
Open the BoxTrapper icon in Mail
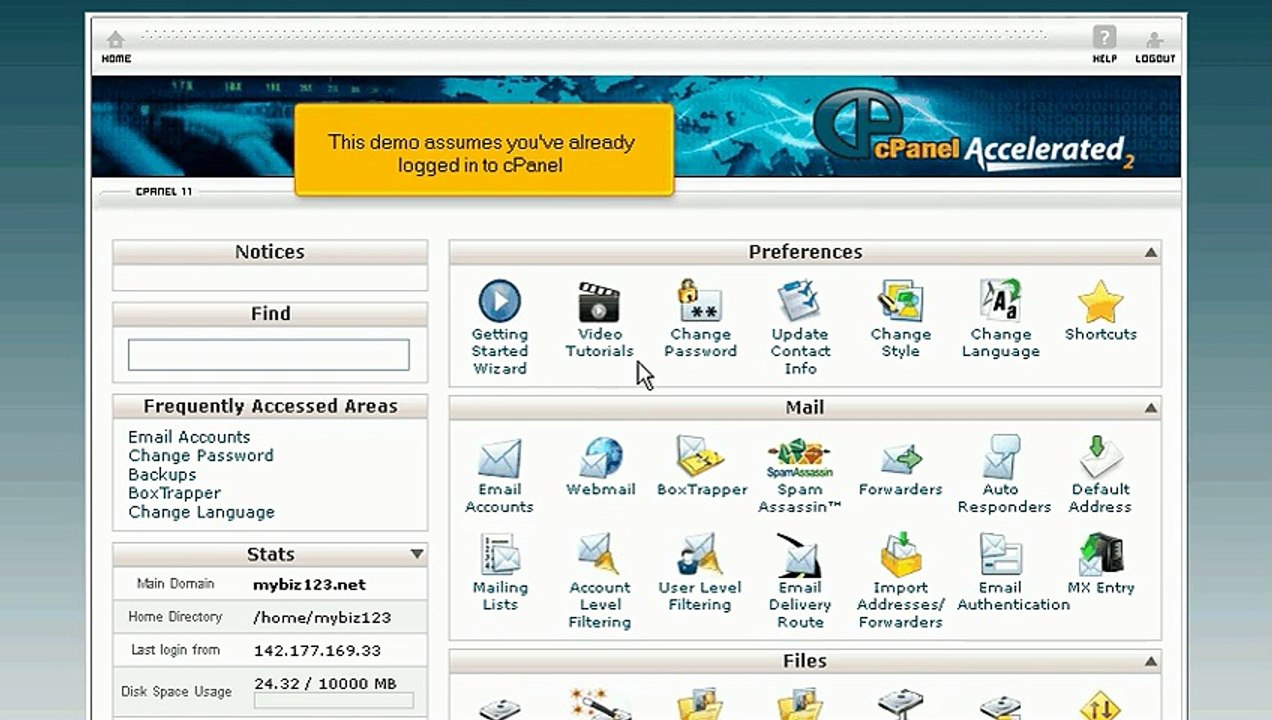(x=701, y=457)
